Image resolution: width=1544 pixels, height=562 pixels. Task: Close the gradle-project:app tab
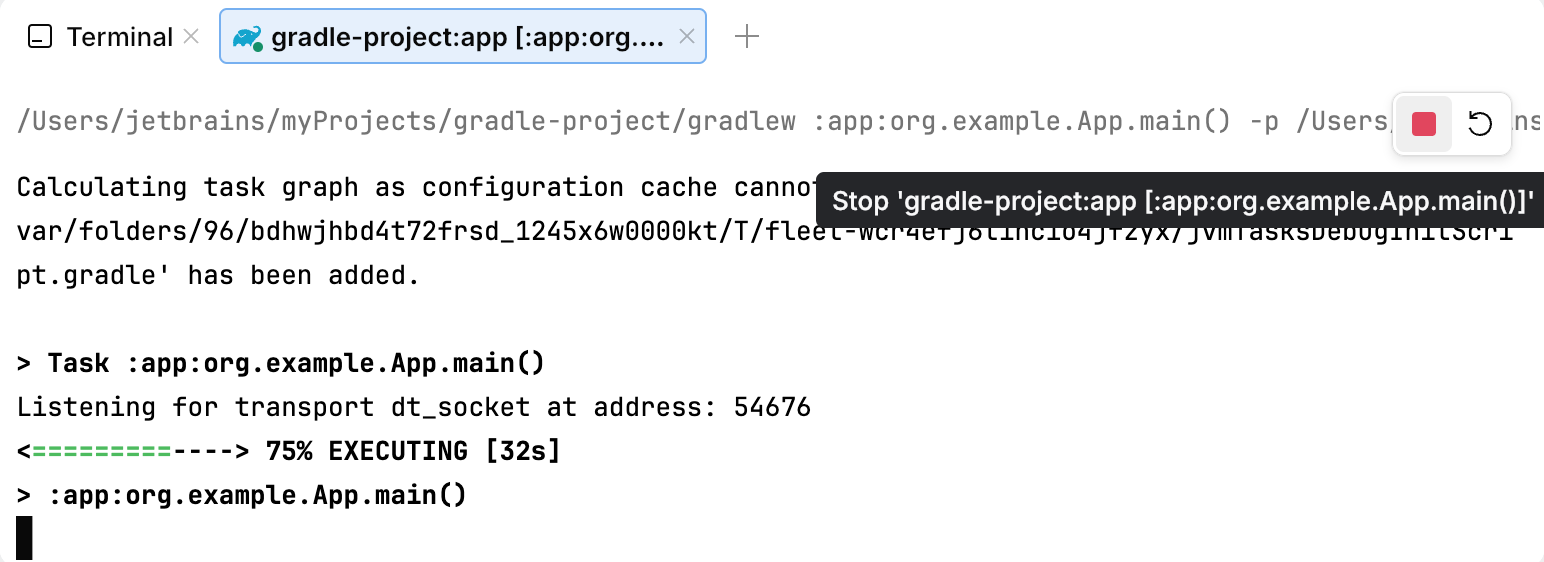tap(687, 37)
